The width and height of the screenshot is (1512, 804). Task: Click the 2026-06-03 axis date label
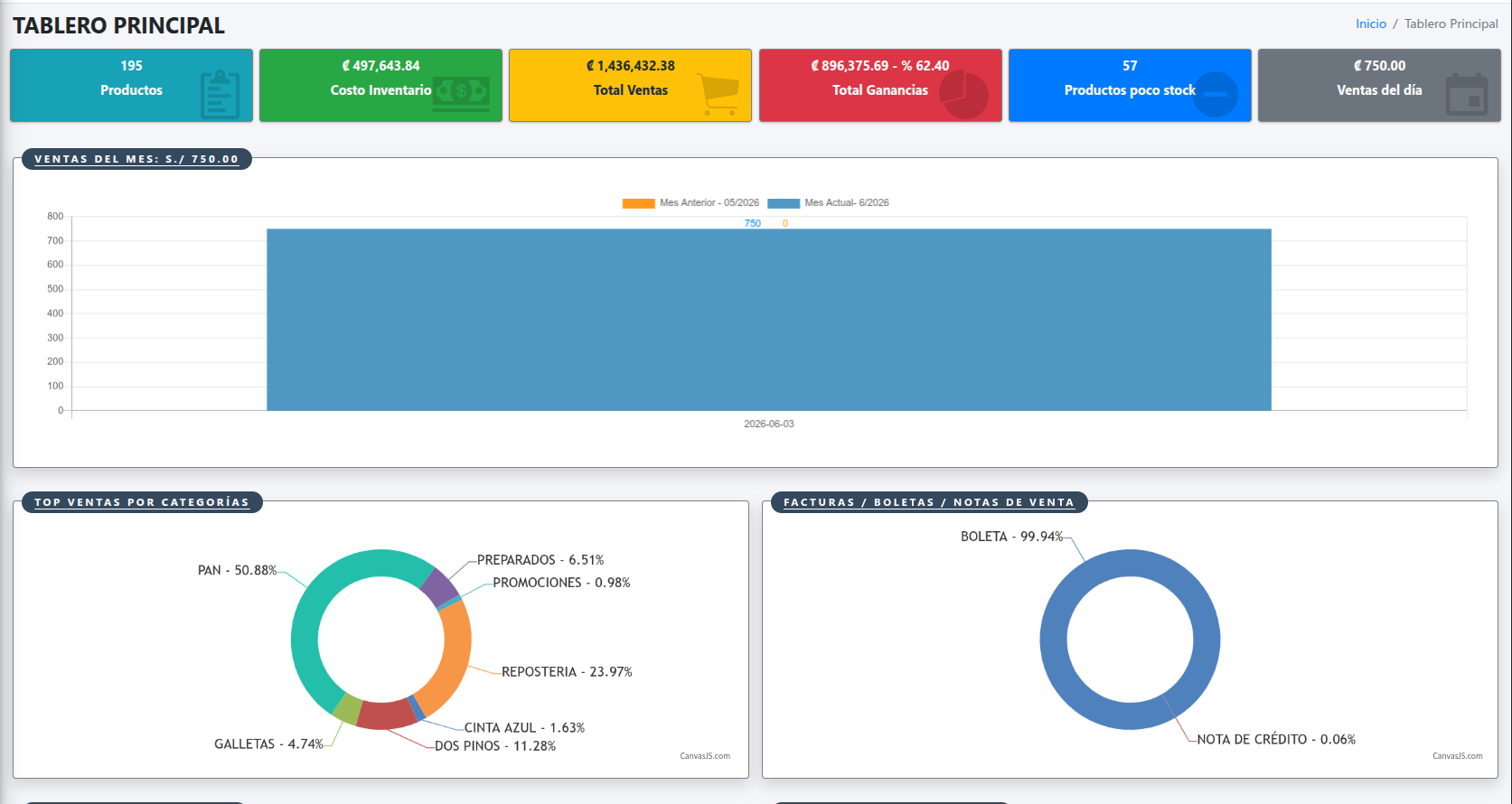(769, 424)
